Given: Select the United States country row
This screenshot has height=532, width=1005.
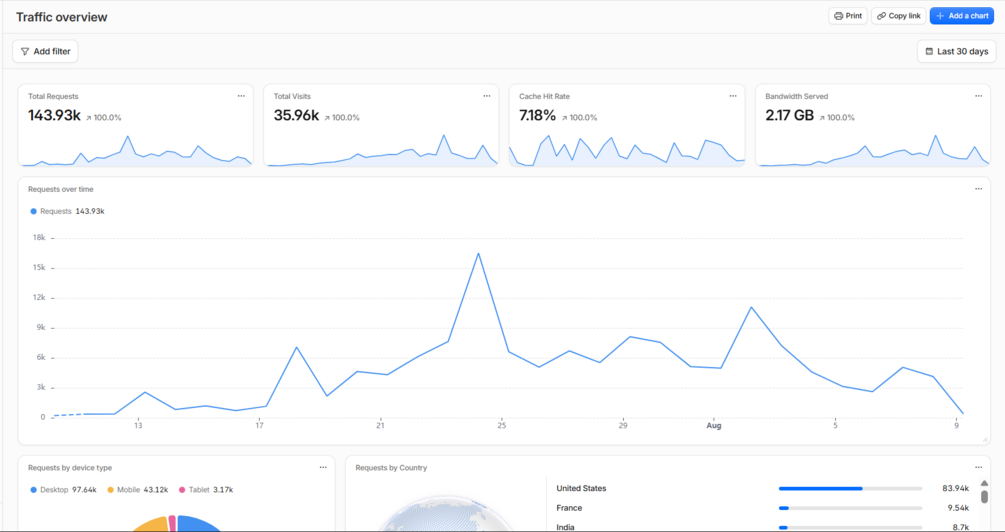Looking at the screenshot, I should pyautogui.click(x=761, y=488).
